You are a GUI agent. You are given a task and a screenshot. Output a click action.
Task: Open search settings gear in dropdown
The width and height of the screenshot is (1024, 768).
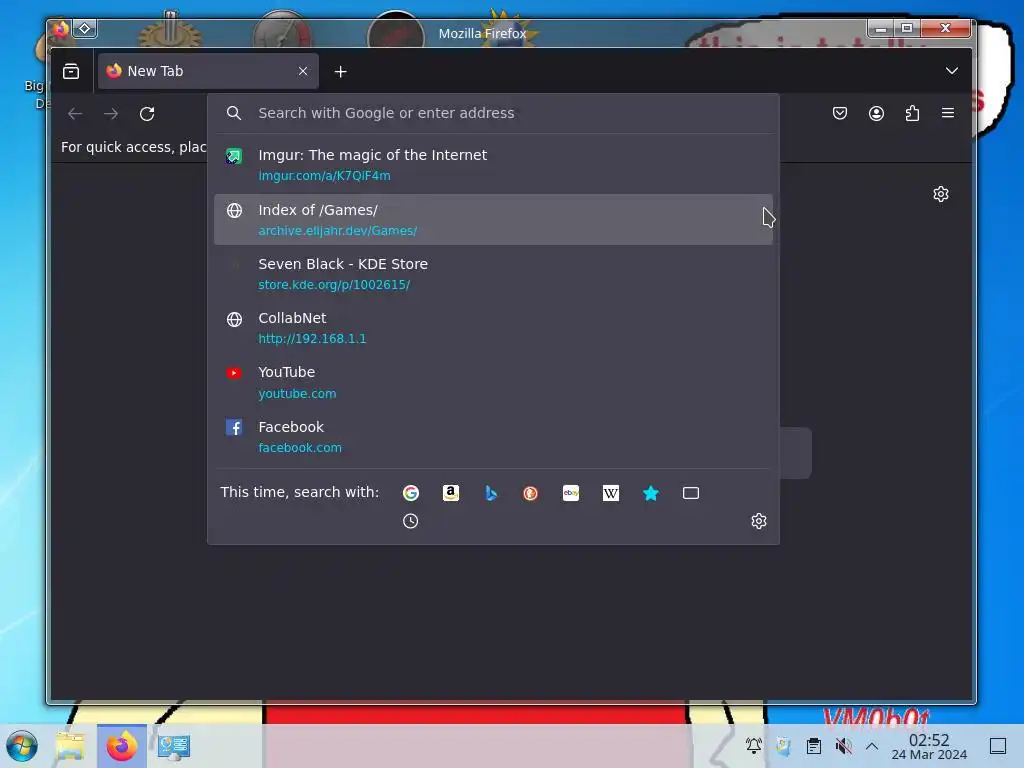click(x=758, y=521)
